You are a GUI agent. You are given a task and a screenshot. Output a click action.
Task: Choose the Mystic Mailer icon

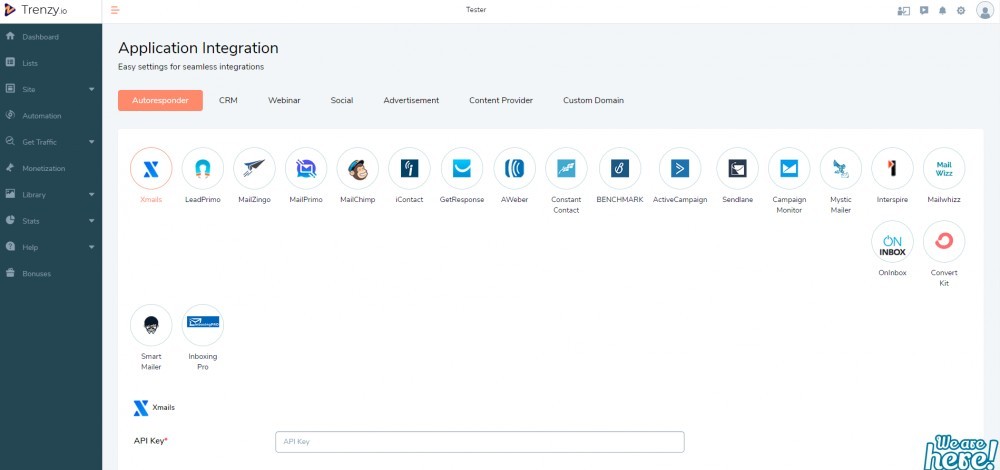841,168
